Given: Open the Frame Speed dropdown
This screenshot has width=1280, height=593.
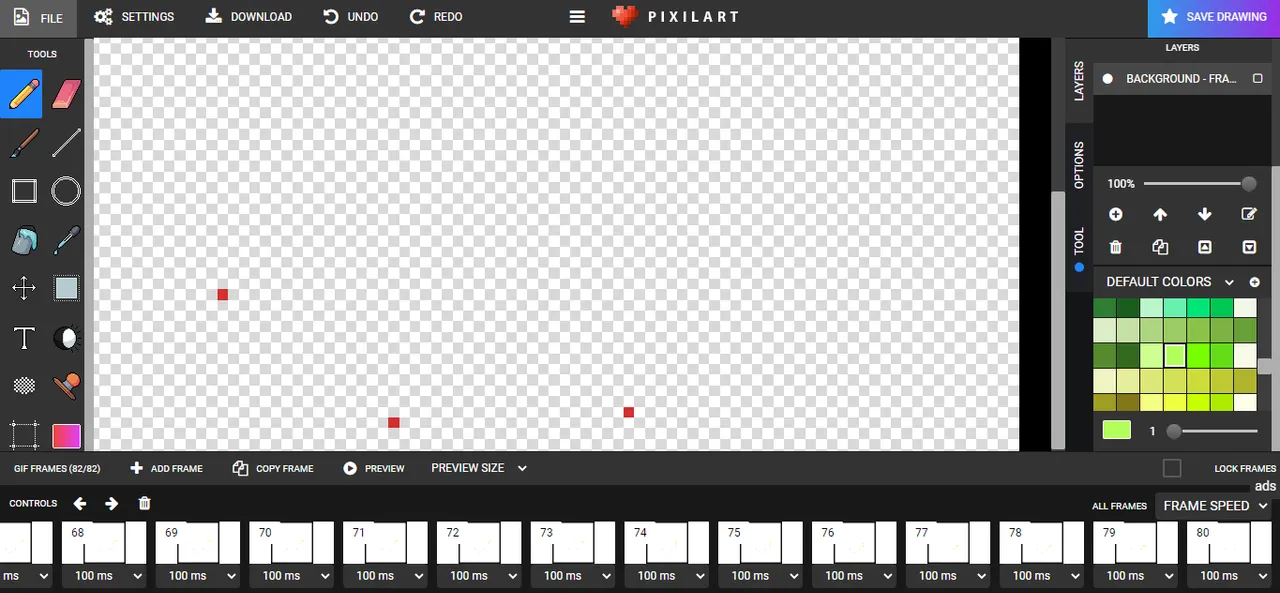Looking at the screenshot, I should pyautogui.click(x=1215, y=506).
